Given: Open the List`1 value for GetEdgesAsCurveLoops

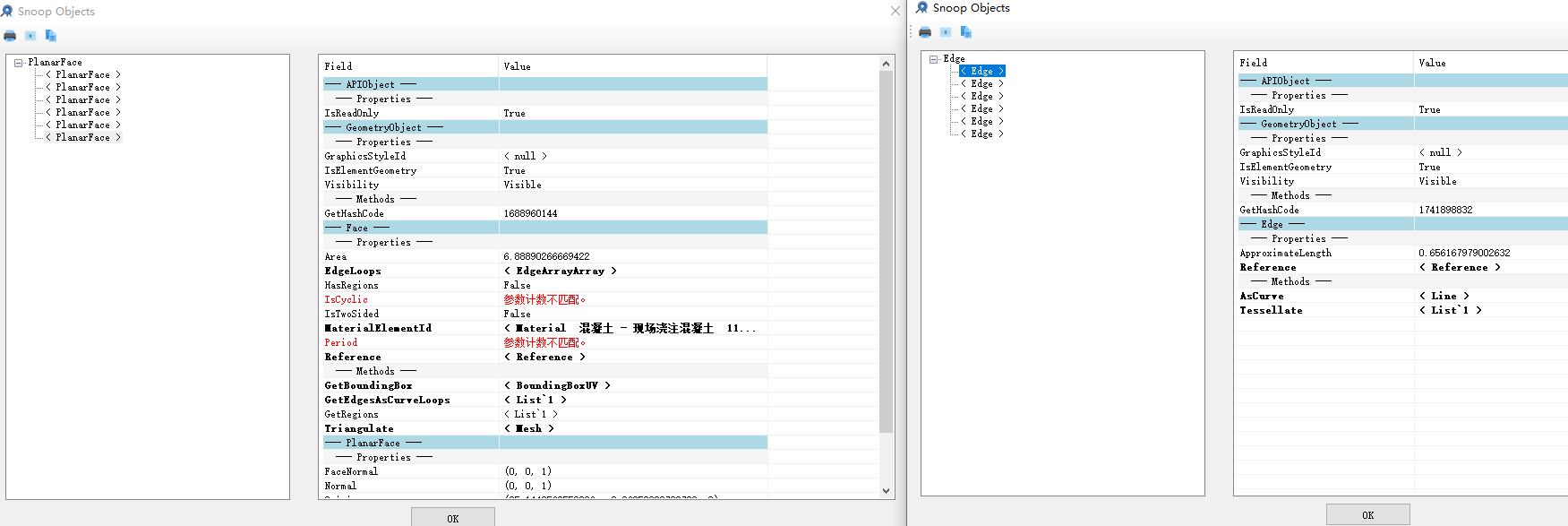Looking at the screenshot, I should coord(536,400).
